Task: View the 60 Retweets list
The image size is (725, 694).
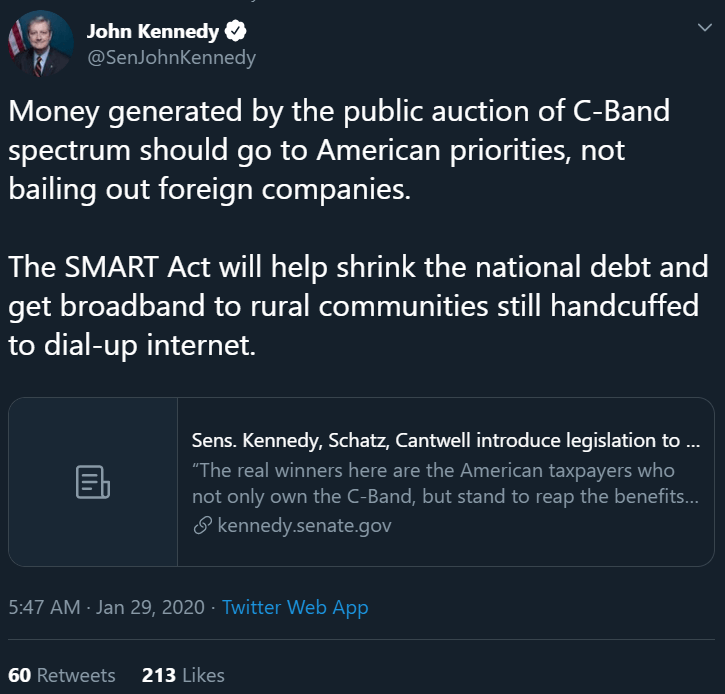Action: click(x=62, y=675)
